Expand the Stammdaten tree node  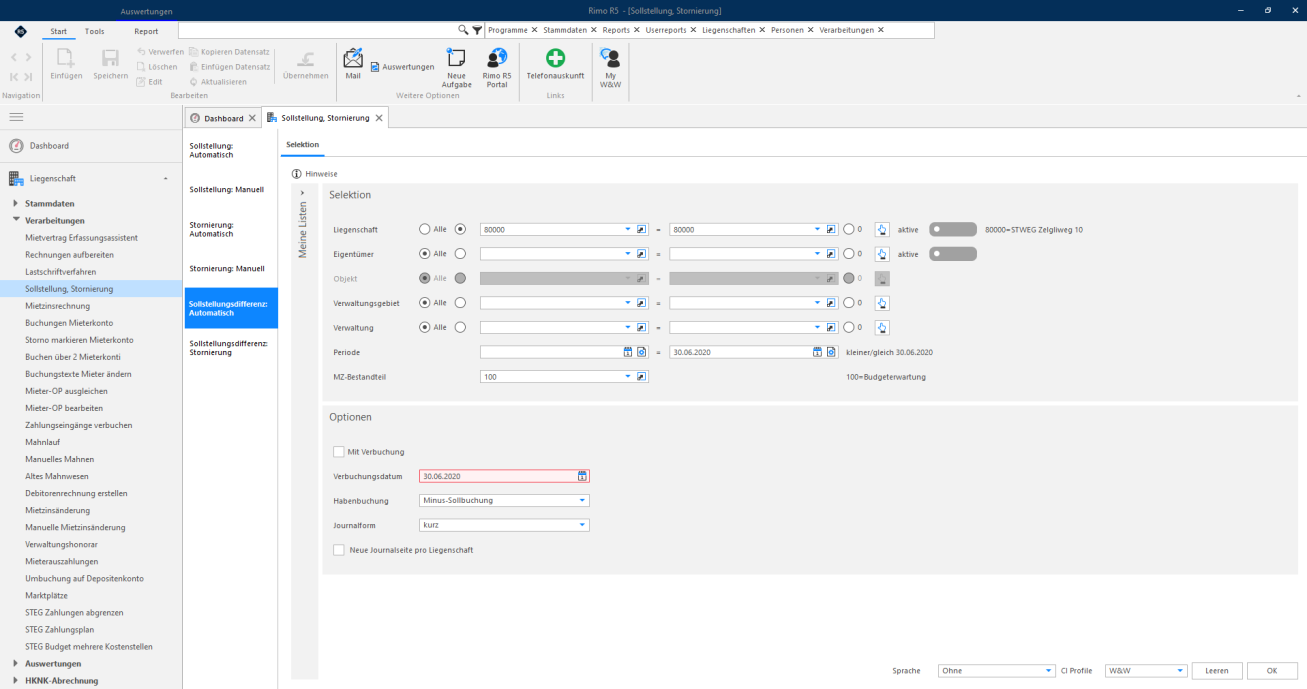pyautogui.click(x=16, y=204)
